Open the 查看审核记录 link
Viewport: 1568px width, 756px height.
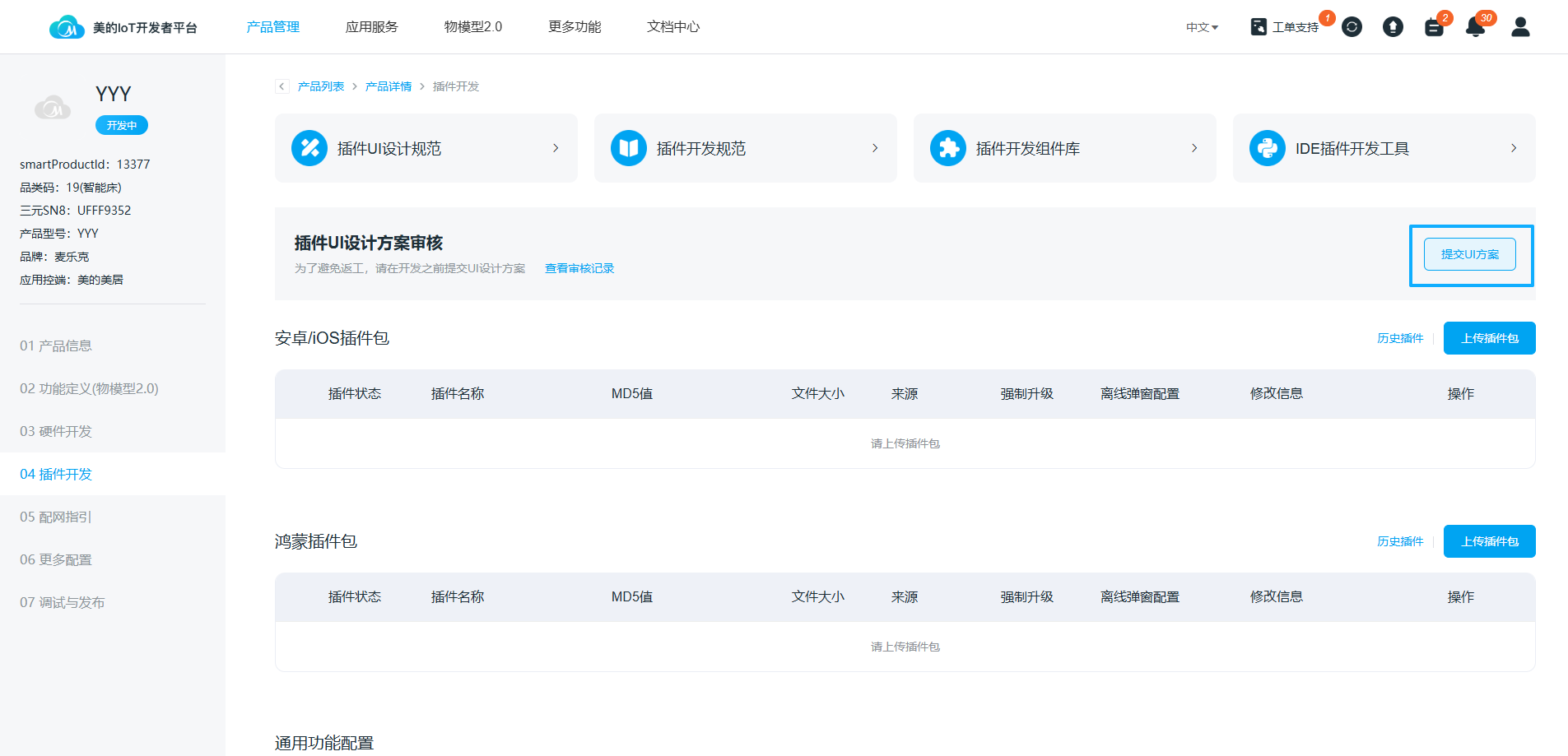[x=579, y=268]
